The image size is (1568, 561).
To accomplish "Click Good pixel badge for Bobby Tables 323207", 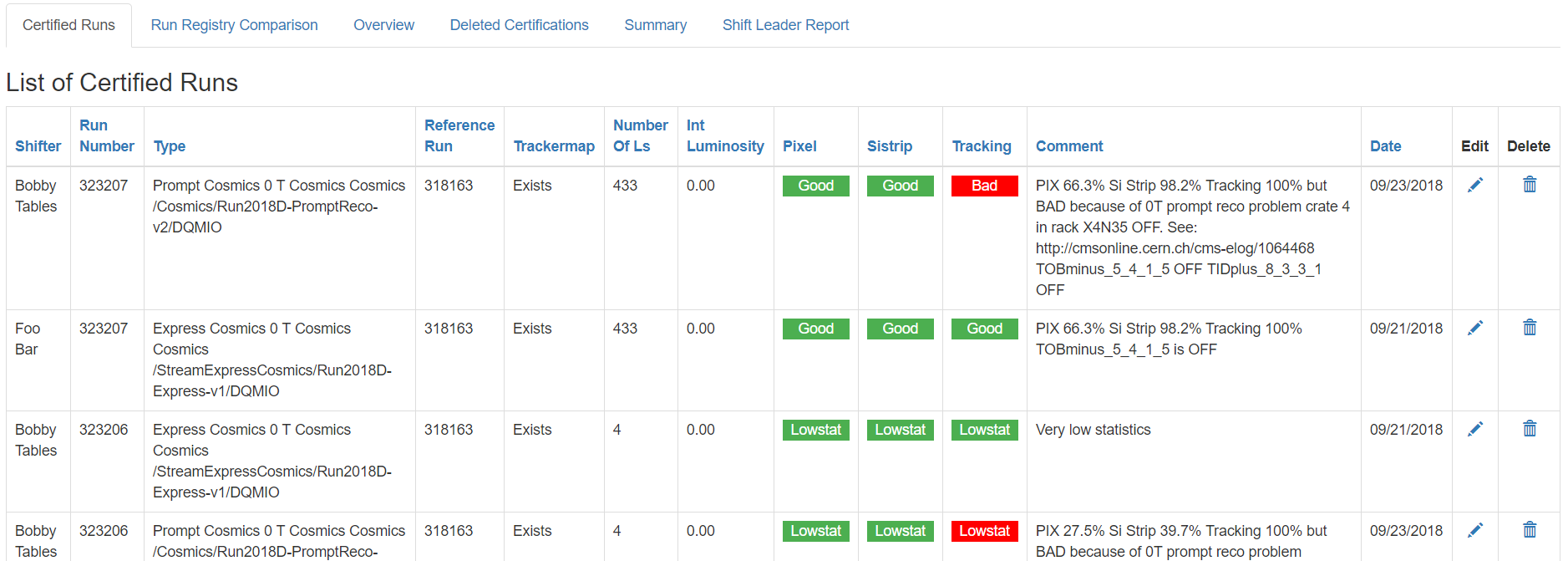I will [x=815, y=186].
